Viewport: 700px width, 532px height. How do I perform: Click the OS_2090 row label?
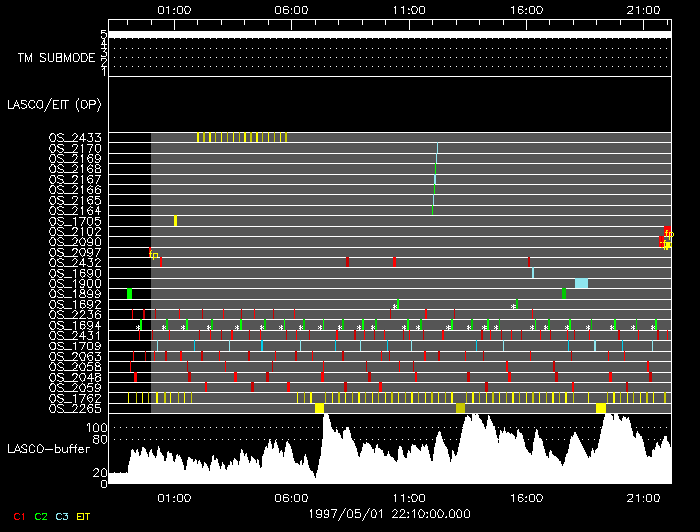click(75, 242)
